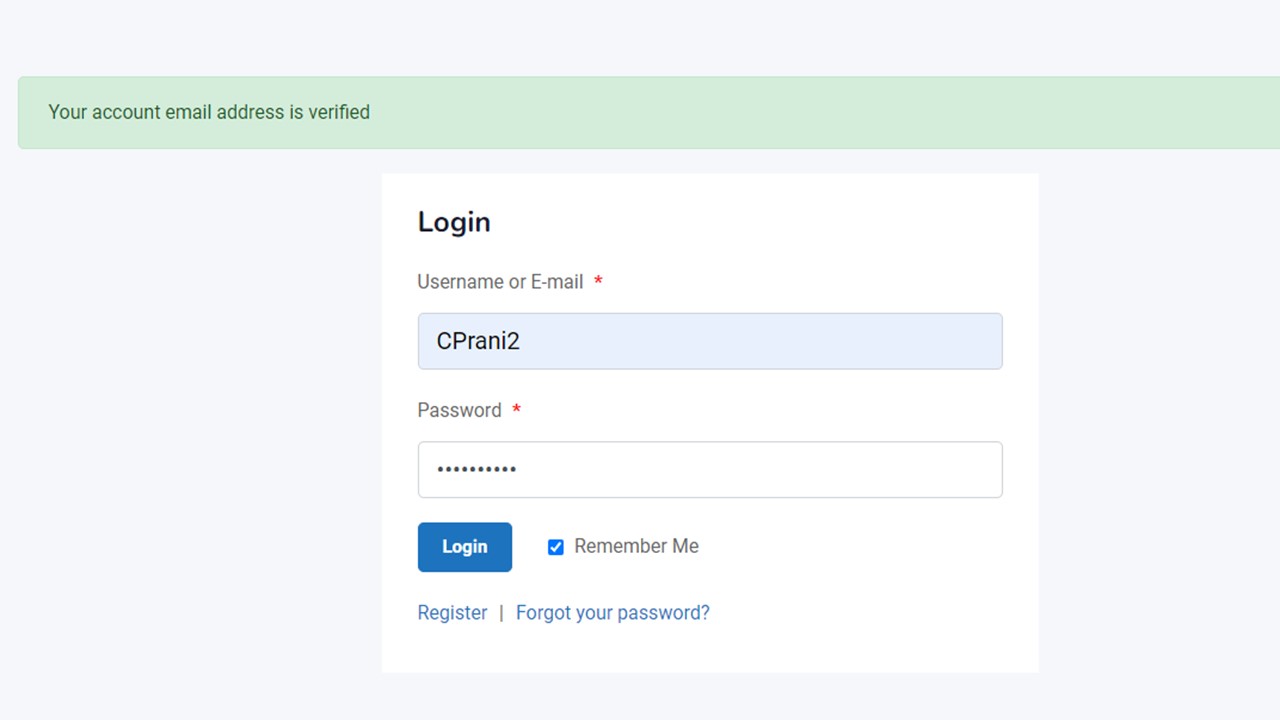Enable Remember Me before logging in
The height and width of the screenshot is (720, 1280).
coord(555,547)
